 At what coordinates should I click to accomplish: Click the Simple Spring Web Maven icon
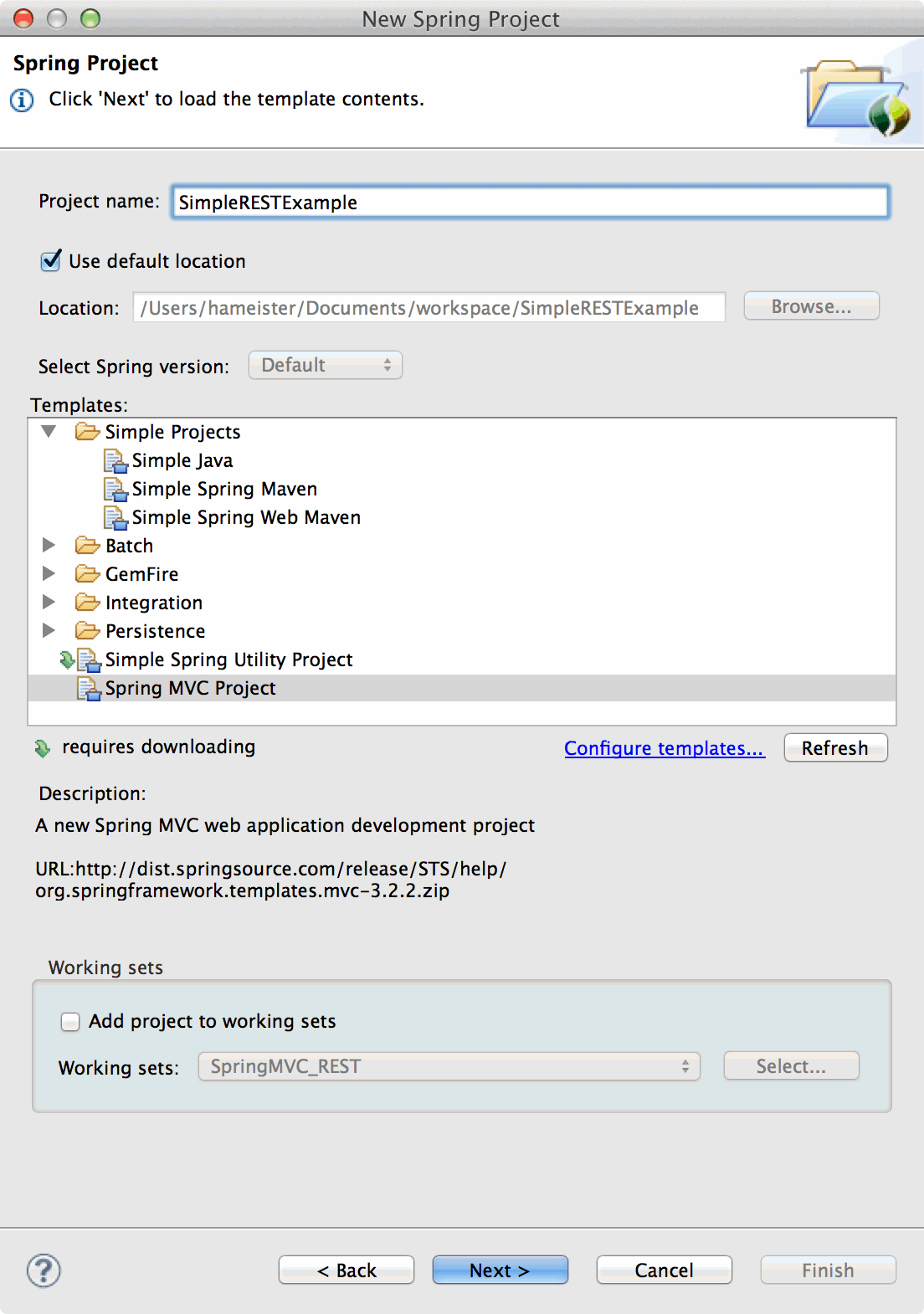tap(115, 518)
